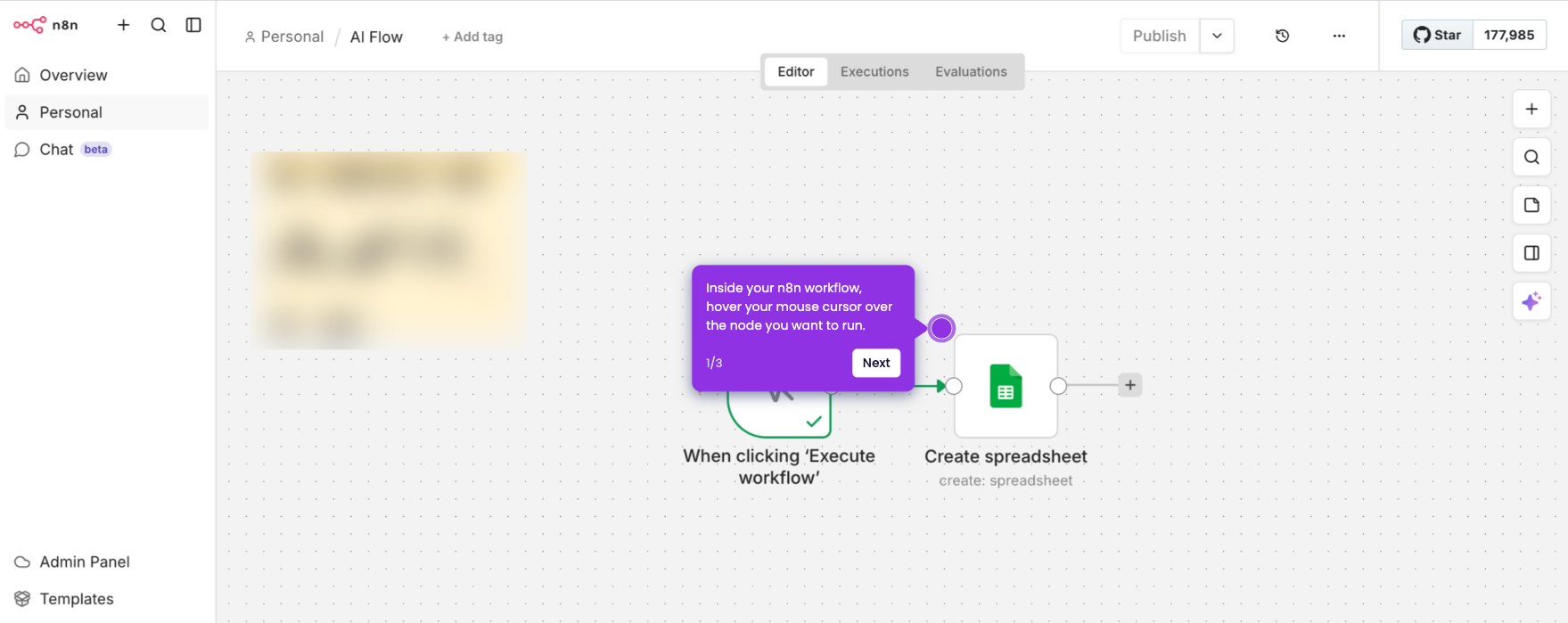
Task: Click the Publish button
Action: pos(1160,36)
